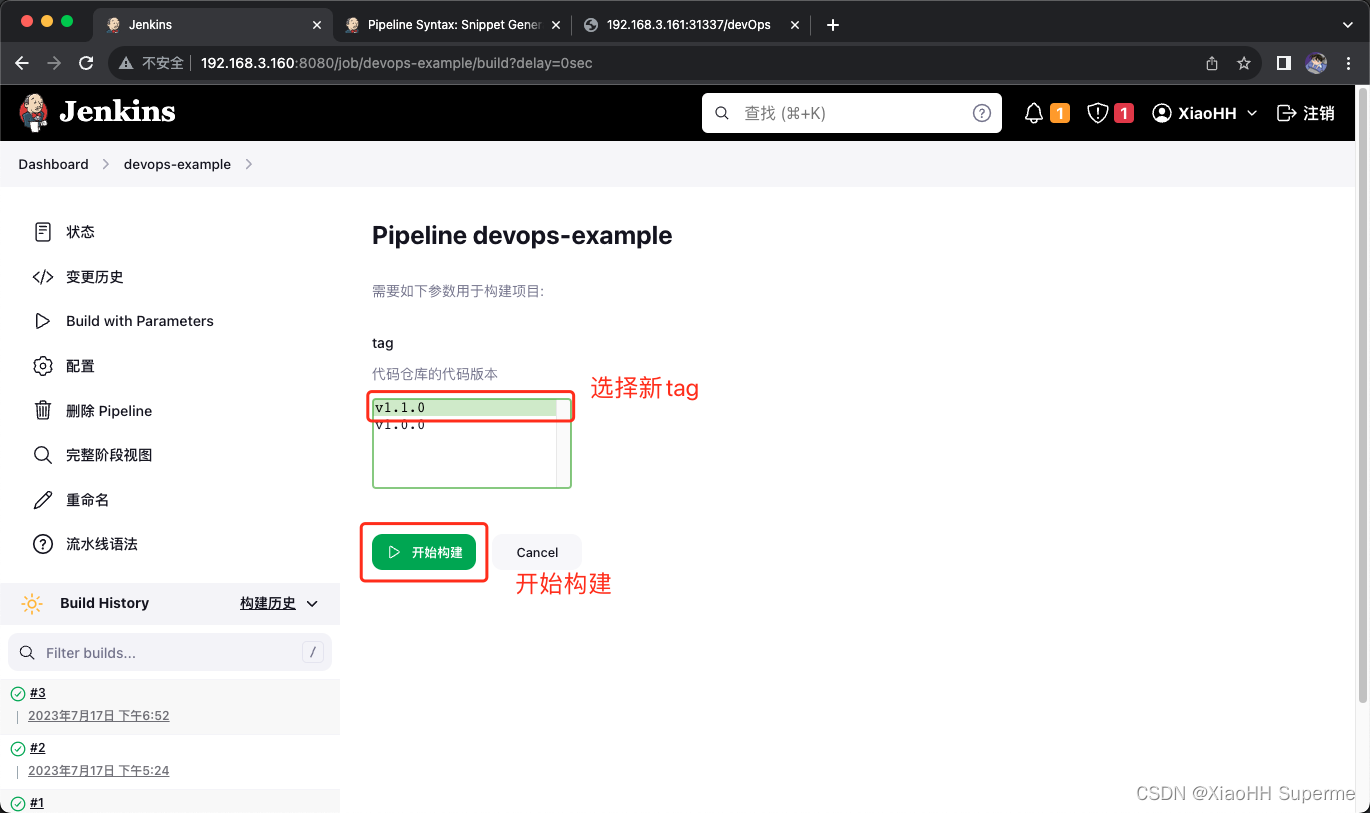The height and width of the screenshot is (813, 1370).
Task: Click the Jenkins logo in header
Action: click(x=97, y=112)
